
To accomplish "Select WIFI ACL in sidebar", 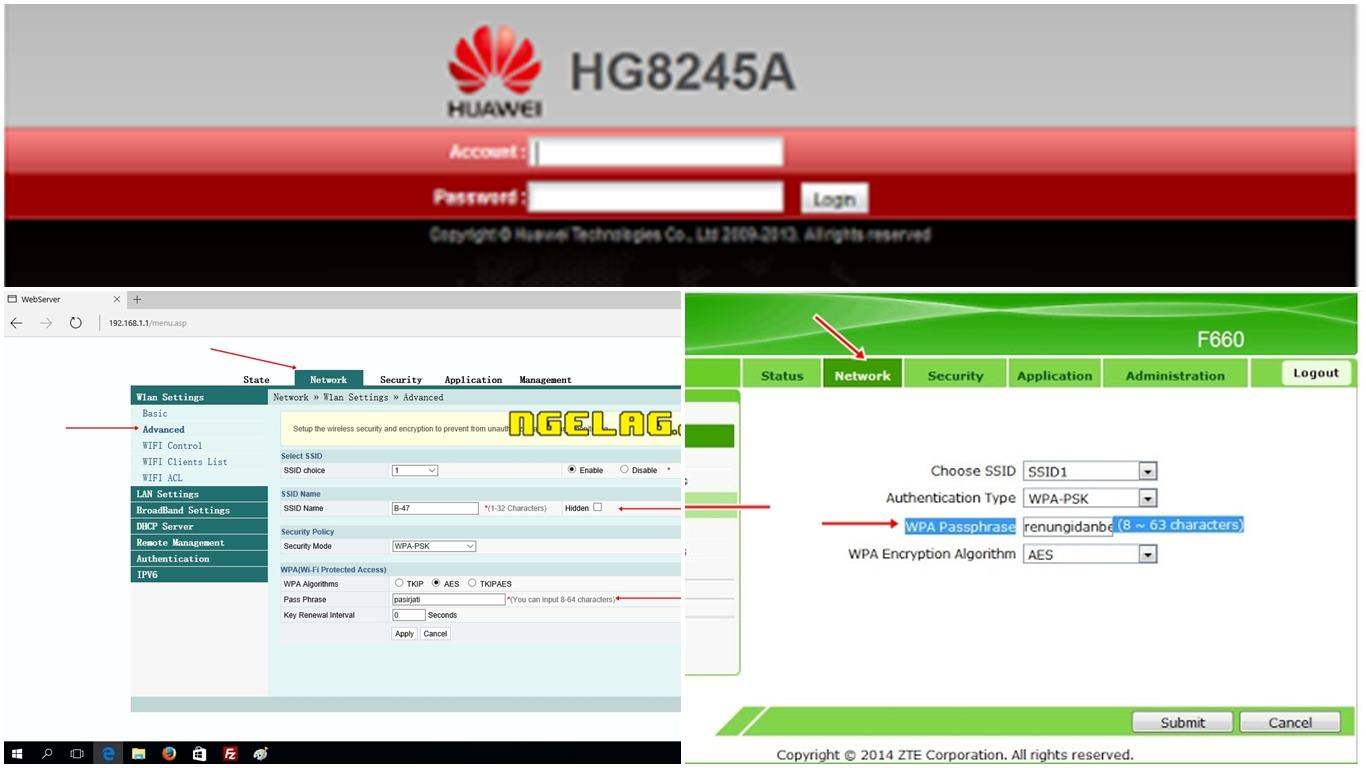I will 162,478.
